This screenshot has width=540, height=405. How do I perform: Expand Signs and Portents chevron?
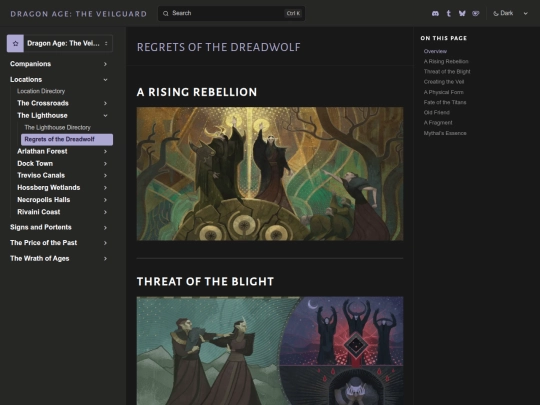pos(105,228)
